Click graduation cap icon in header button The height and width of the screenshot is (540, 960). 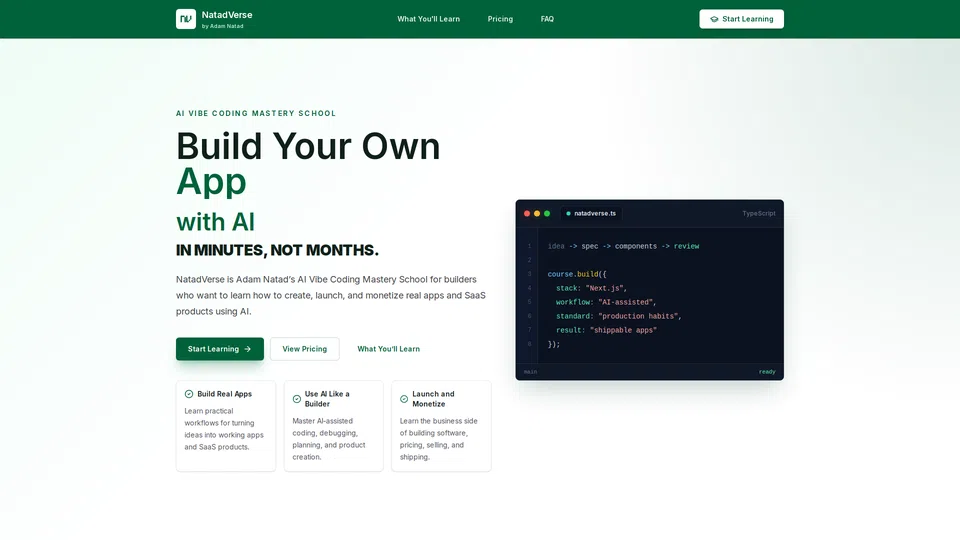(x=714, y=19)
